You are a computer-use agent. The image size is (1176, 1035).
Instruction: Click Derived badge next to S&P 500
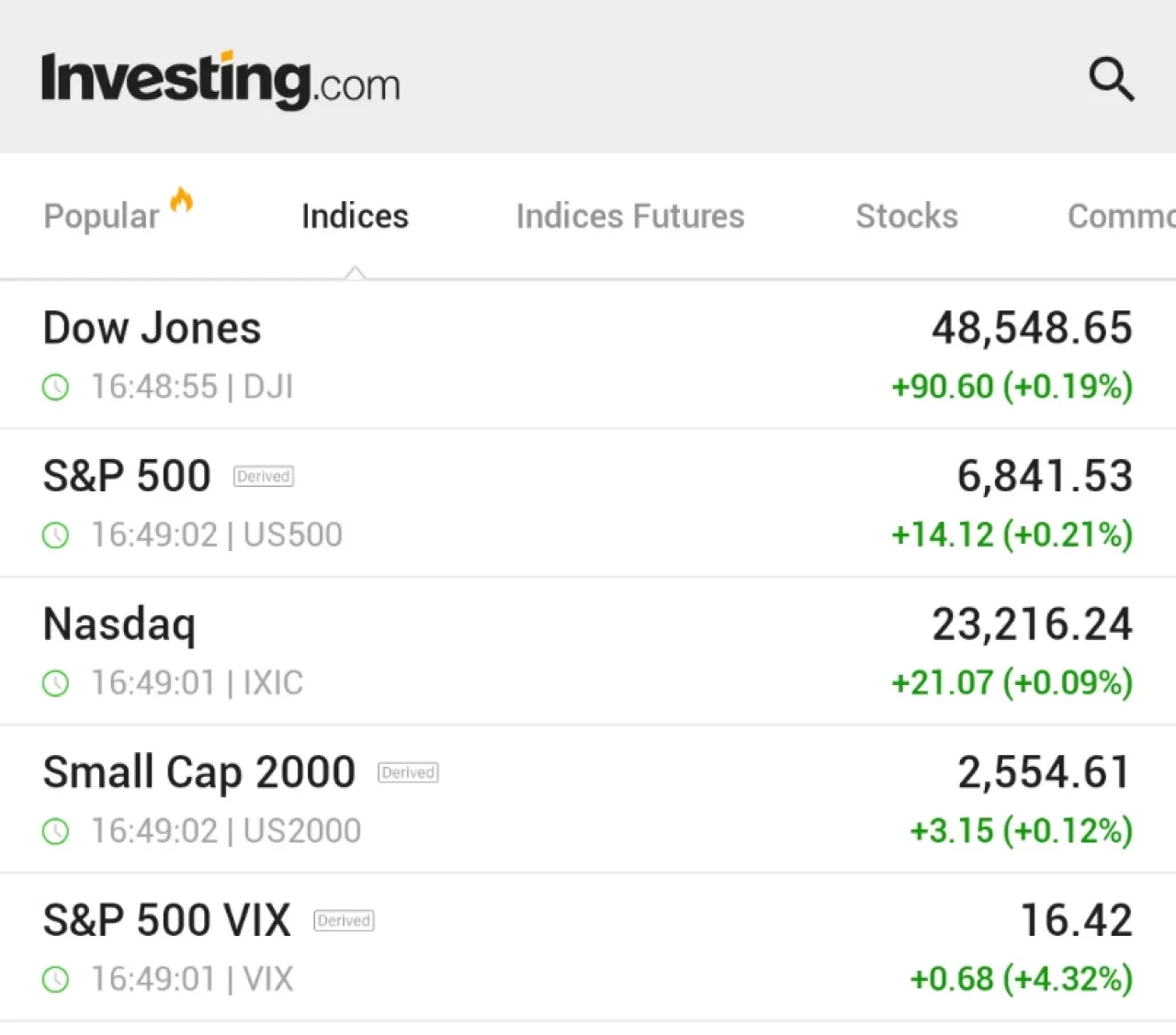(264, 477)
